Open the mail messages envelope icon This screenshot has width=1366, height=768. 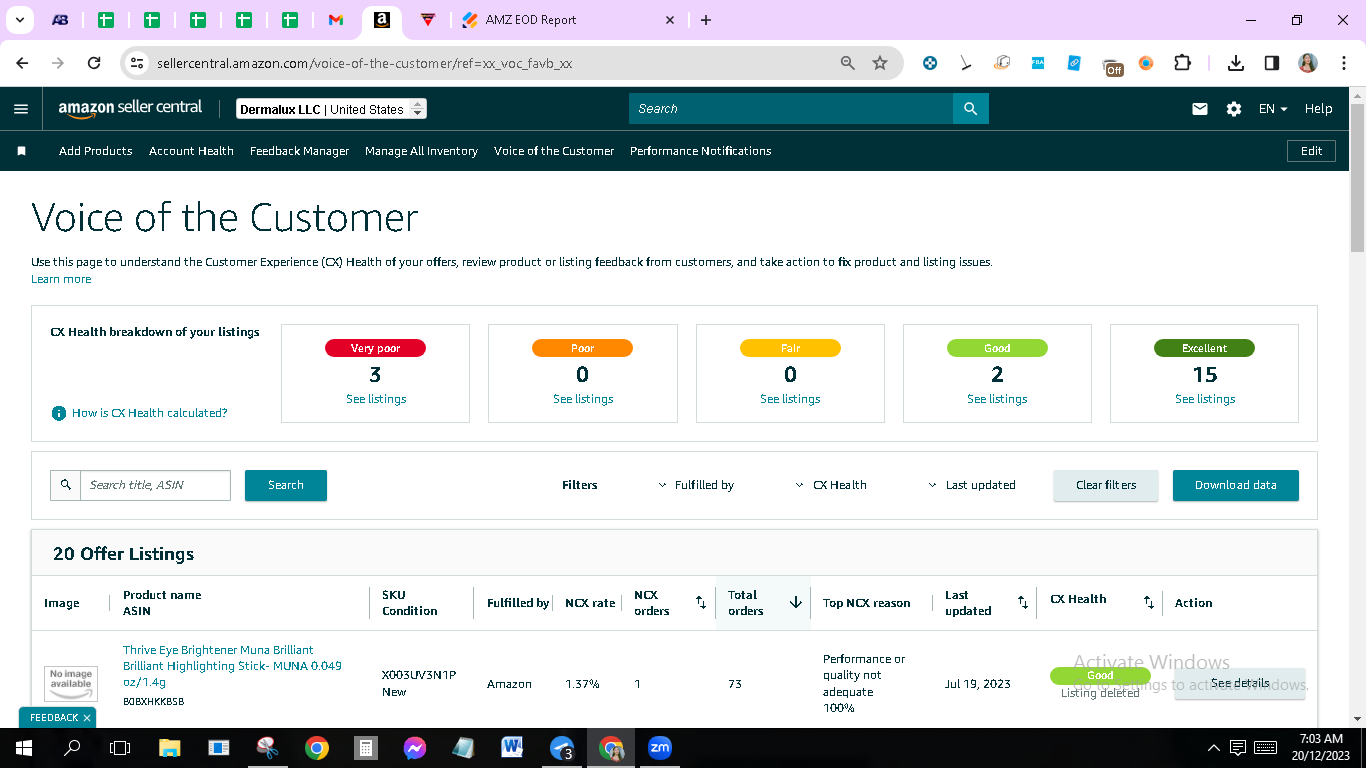click(1200, 109)
